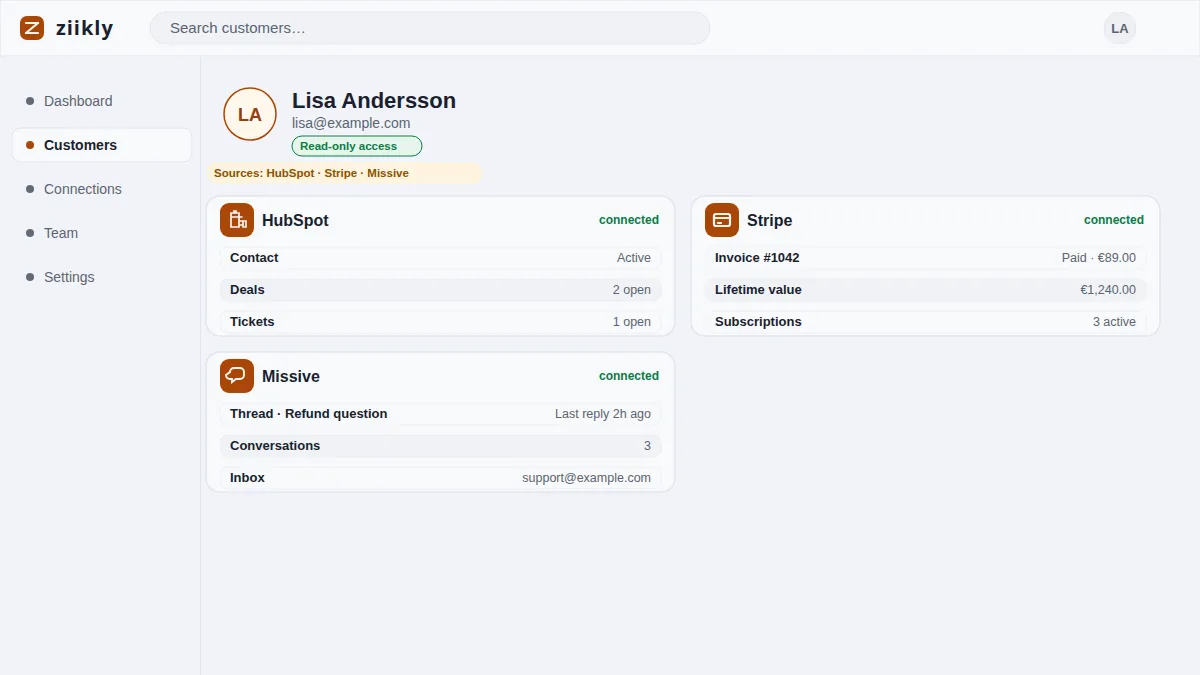Open Settings in sidebar
The width and height of the screenshot is (1200, 675).
(x=102, y=277)
